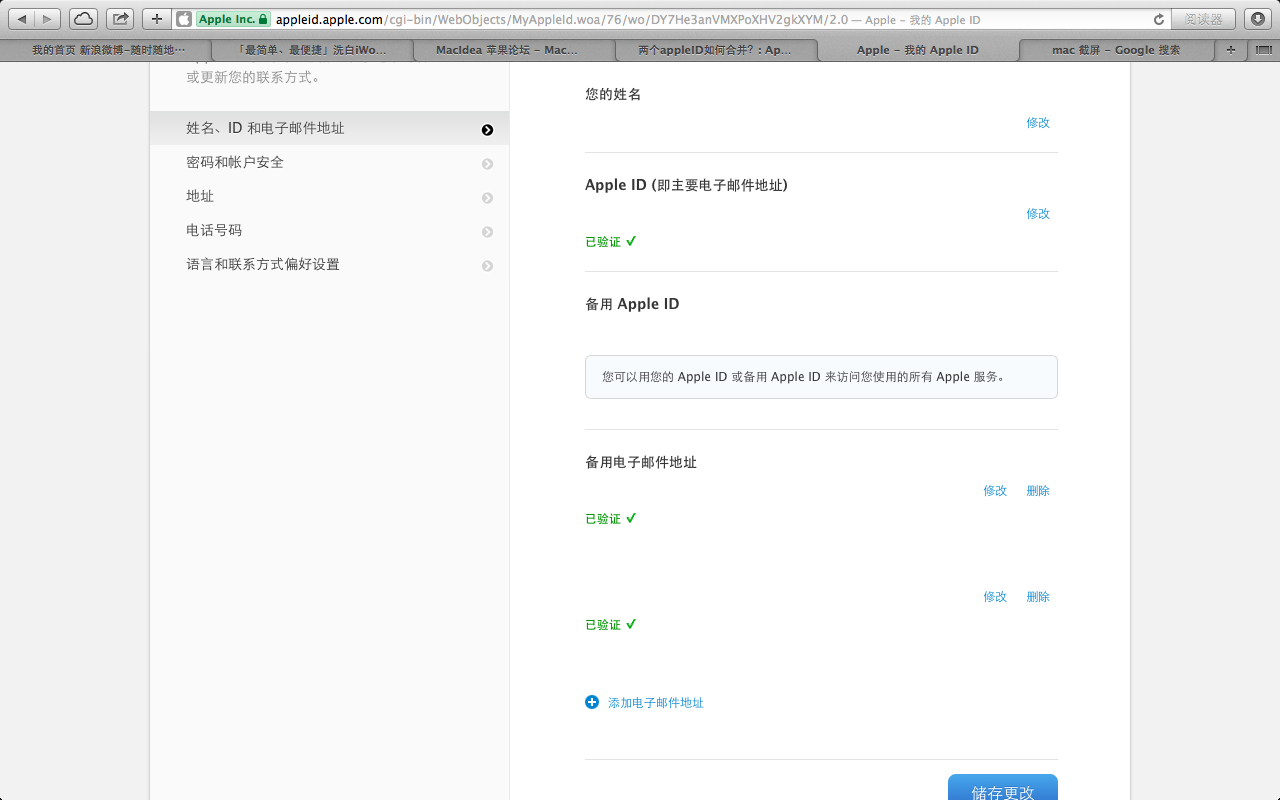Open new tab with tab bar plus
Image resolution: width=1280 pixels, height=800 pixels.
[x=1231, y=50]
